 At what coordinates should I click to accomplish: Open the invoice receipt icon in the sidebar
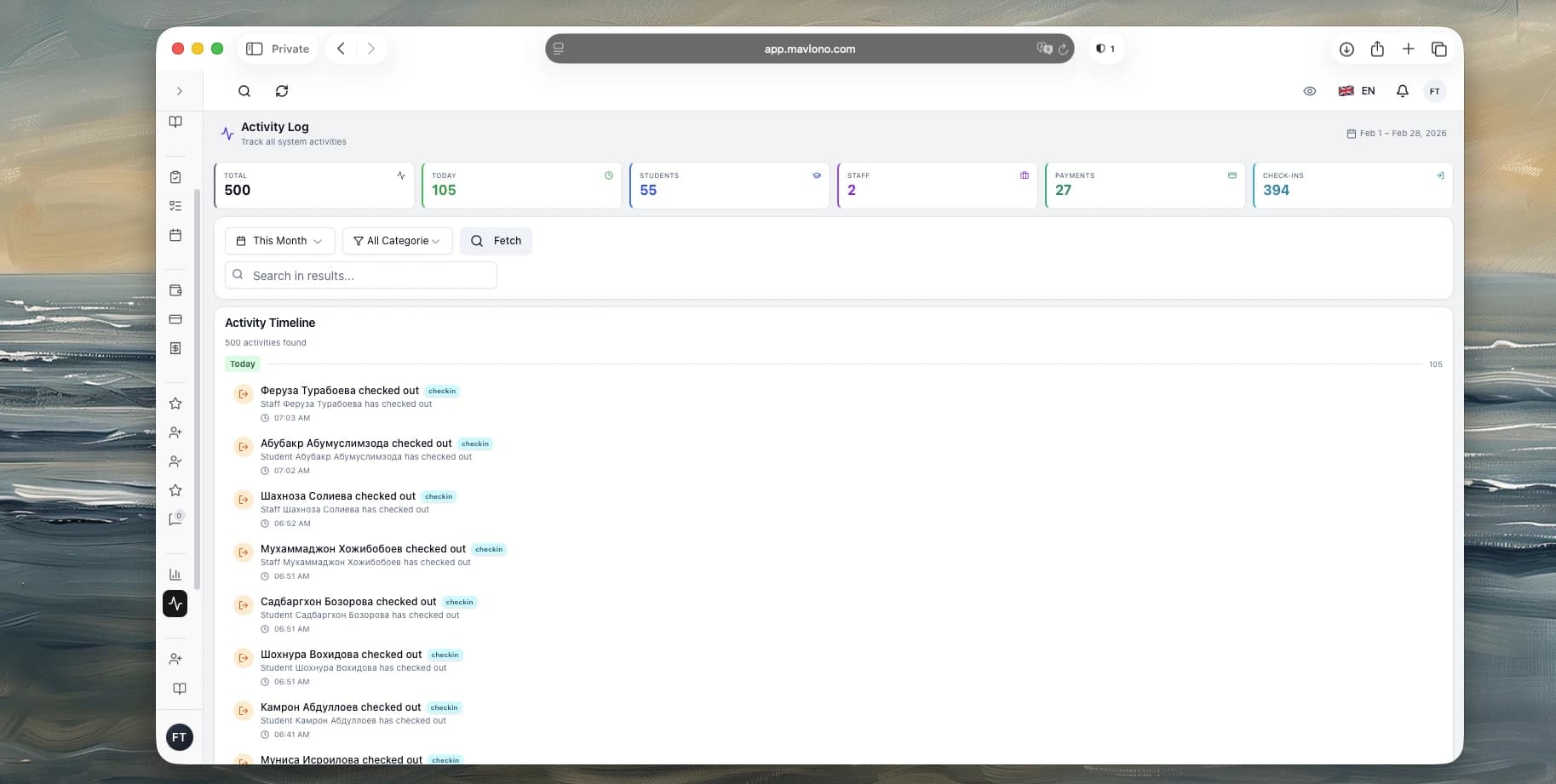[x=175, y=348]
